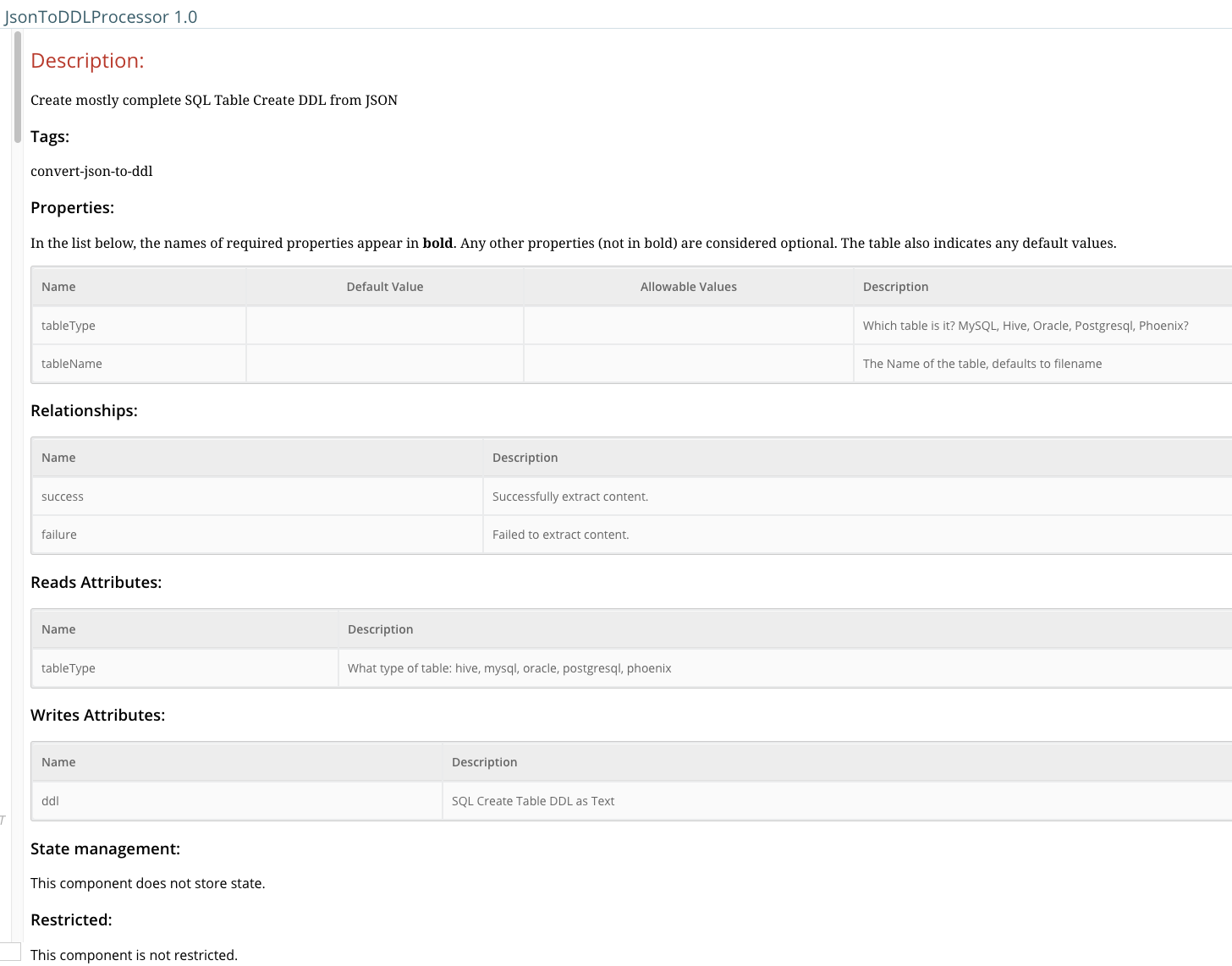Click the tableName property row
Image resolution: width=1232 pixels, height=966 pixels.
click(71, 363)
